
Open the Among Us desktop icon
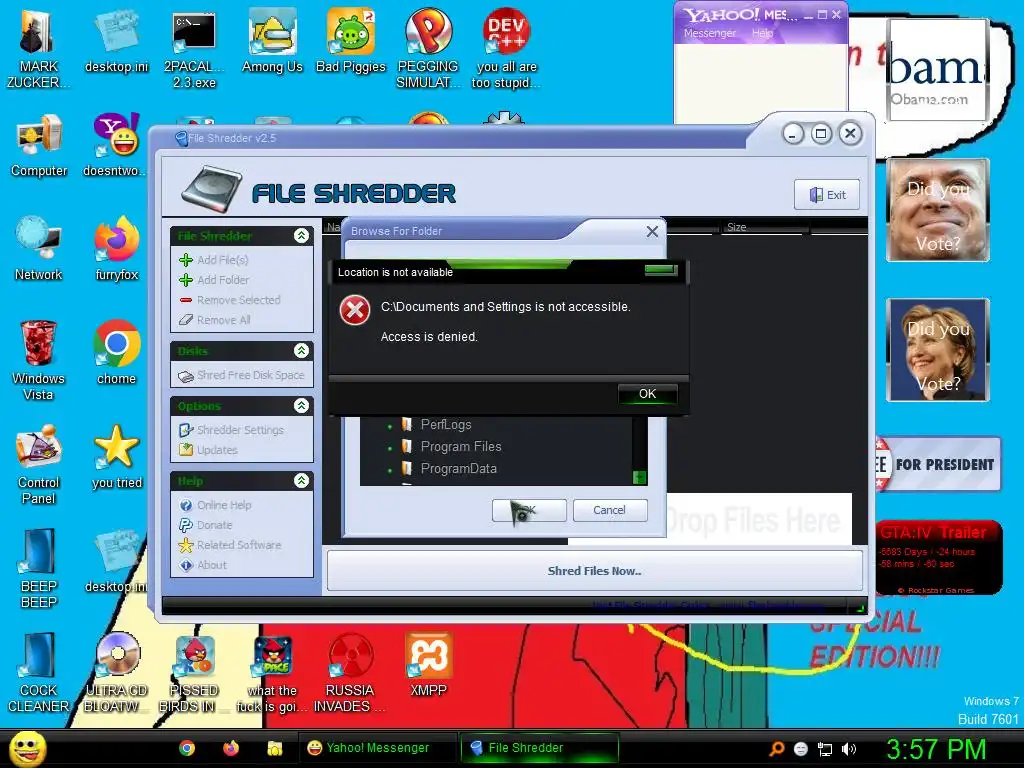click(272, 42)
